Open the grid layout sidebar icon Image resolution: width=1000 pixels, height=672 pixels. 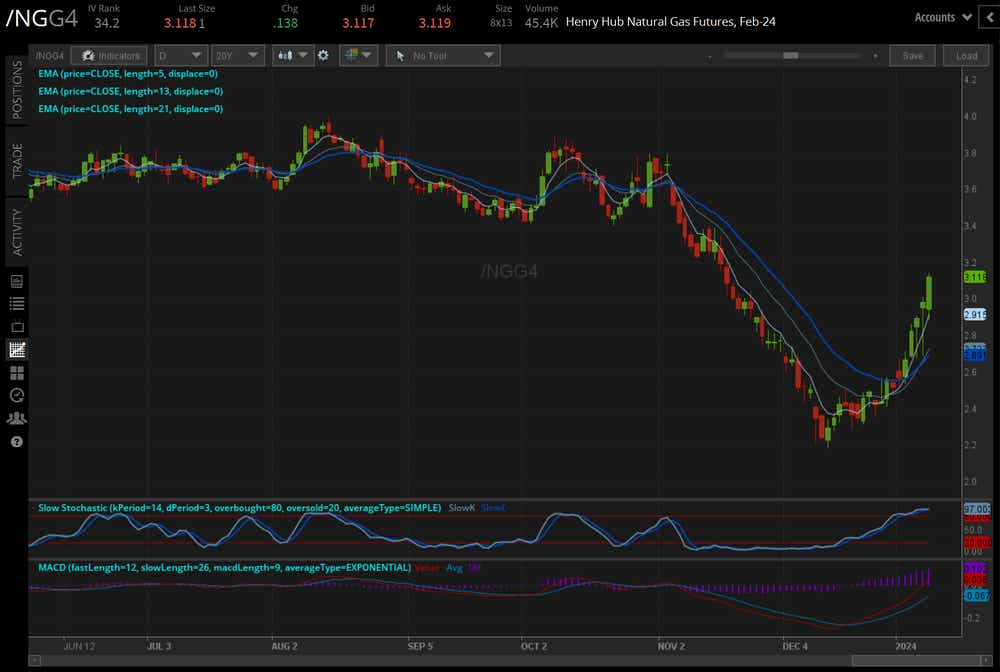pyautogui.click(x=16, y=373)
